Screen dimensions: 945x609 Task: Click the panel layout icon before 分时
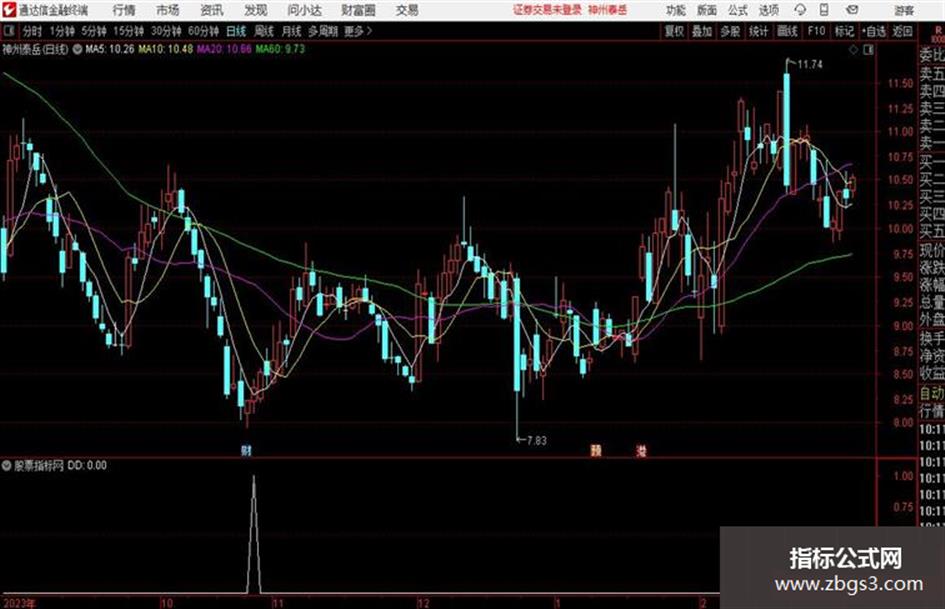(9, 31)
